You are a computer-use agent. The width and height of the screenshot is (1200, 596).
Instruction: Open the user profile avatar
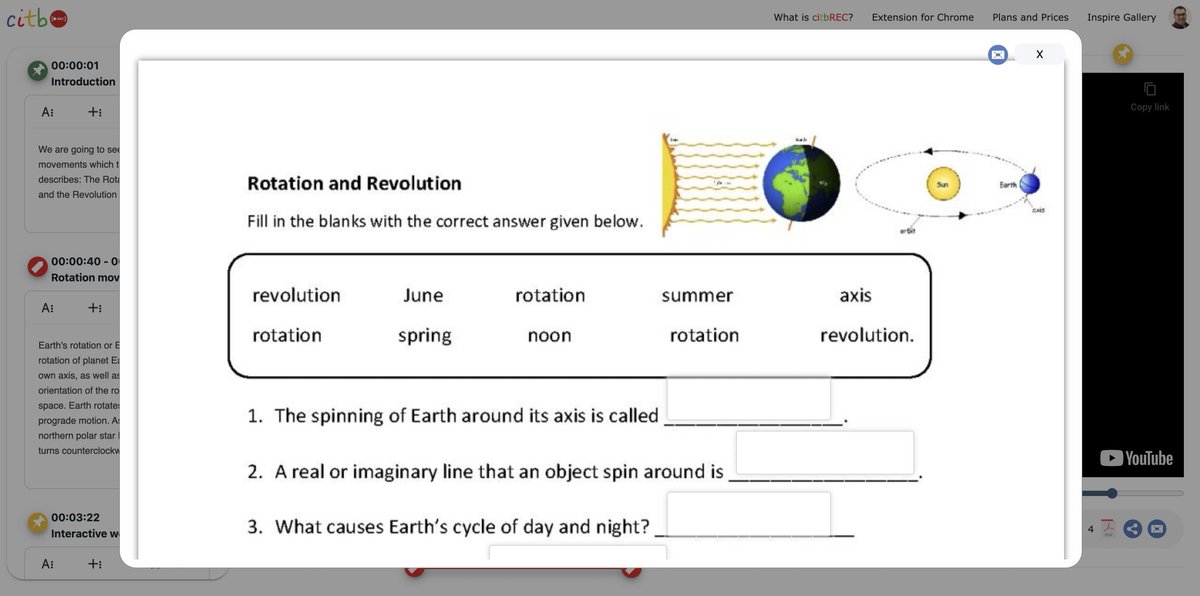pos(1181,17)
